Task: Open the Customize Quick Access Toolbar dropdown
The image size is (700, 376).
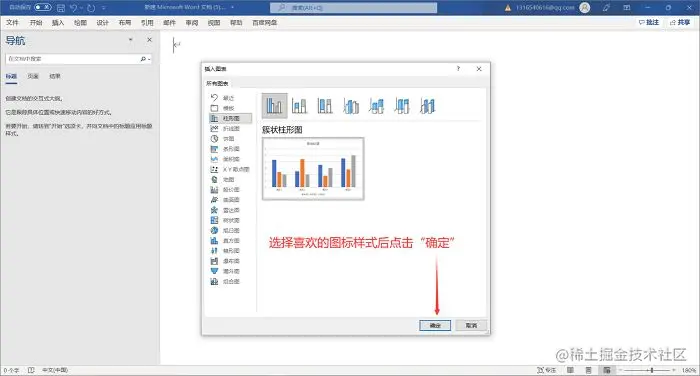Action: pyautogui.click(x=104, y=8)
